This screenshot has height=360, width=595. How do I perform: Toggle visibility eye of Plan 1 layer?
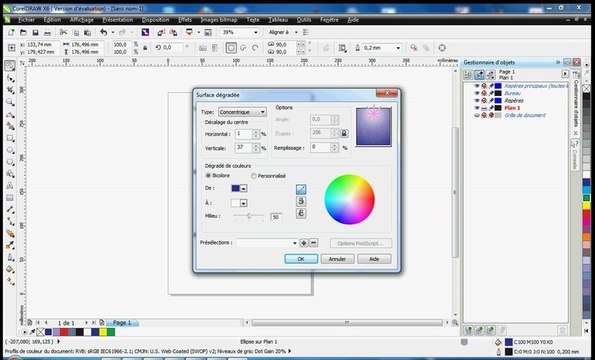coord(477,108)
